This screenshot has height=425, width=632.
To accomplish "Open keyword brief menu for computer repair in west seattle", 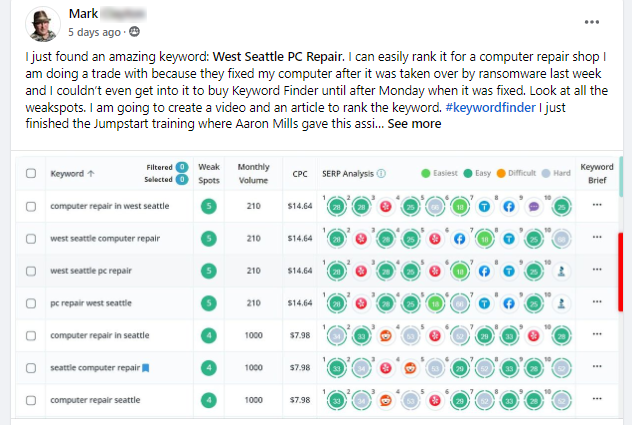I will 597,206.
